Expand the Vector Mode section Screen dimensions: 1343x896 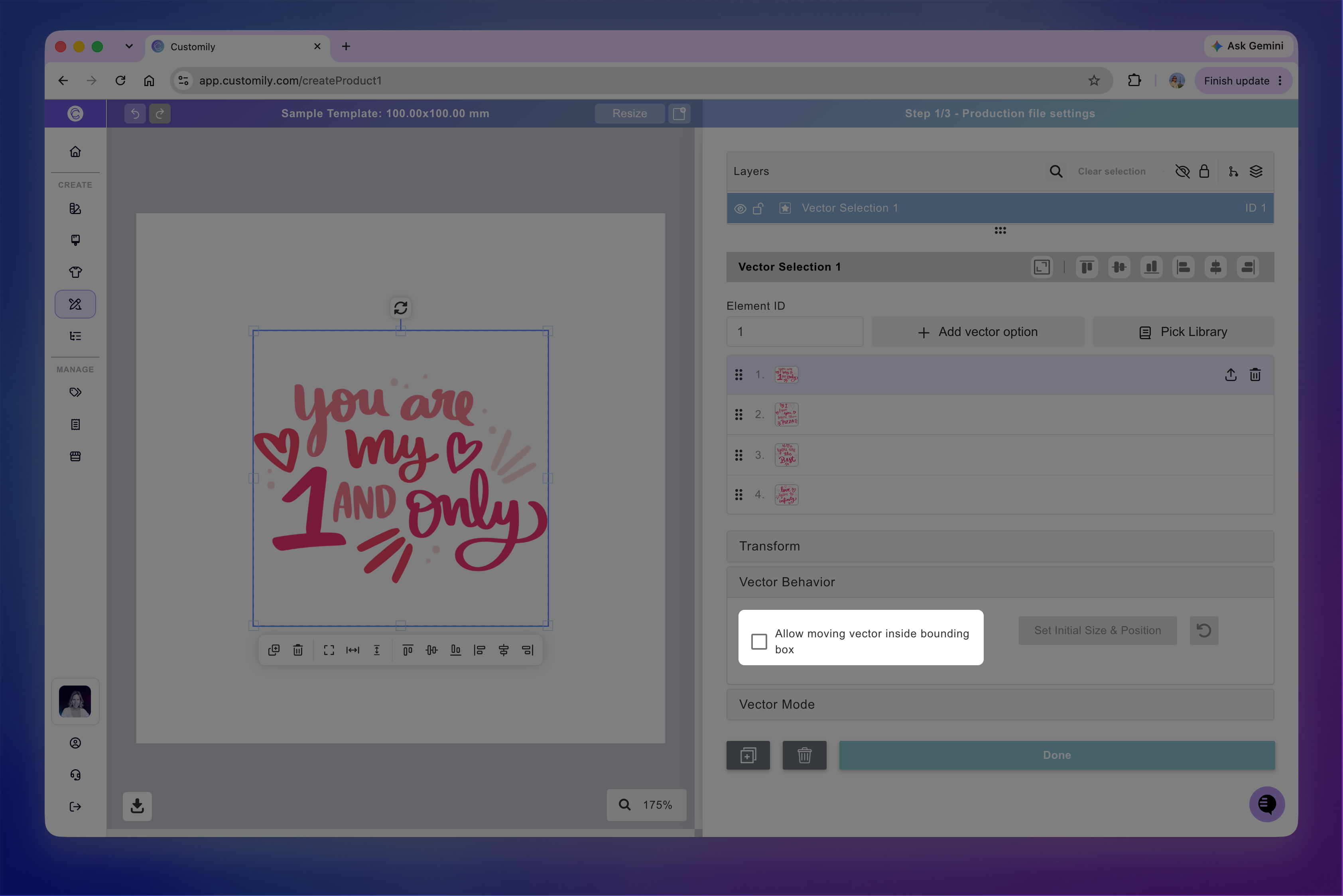click(1000, 705)
